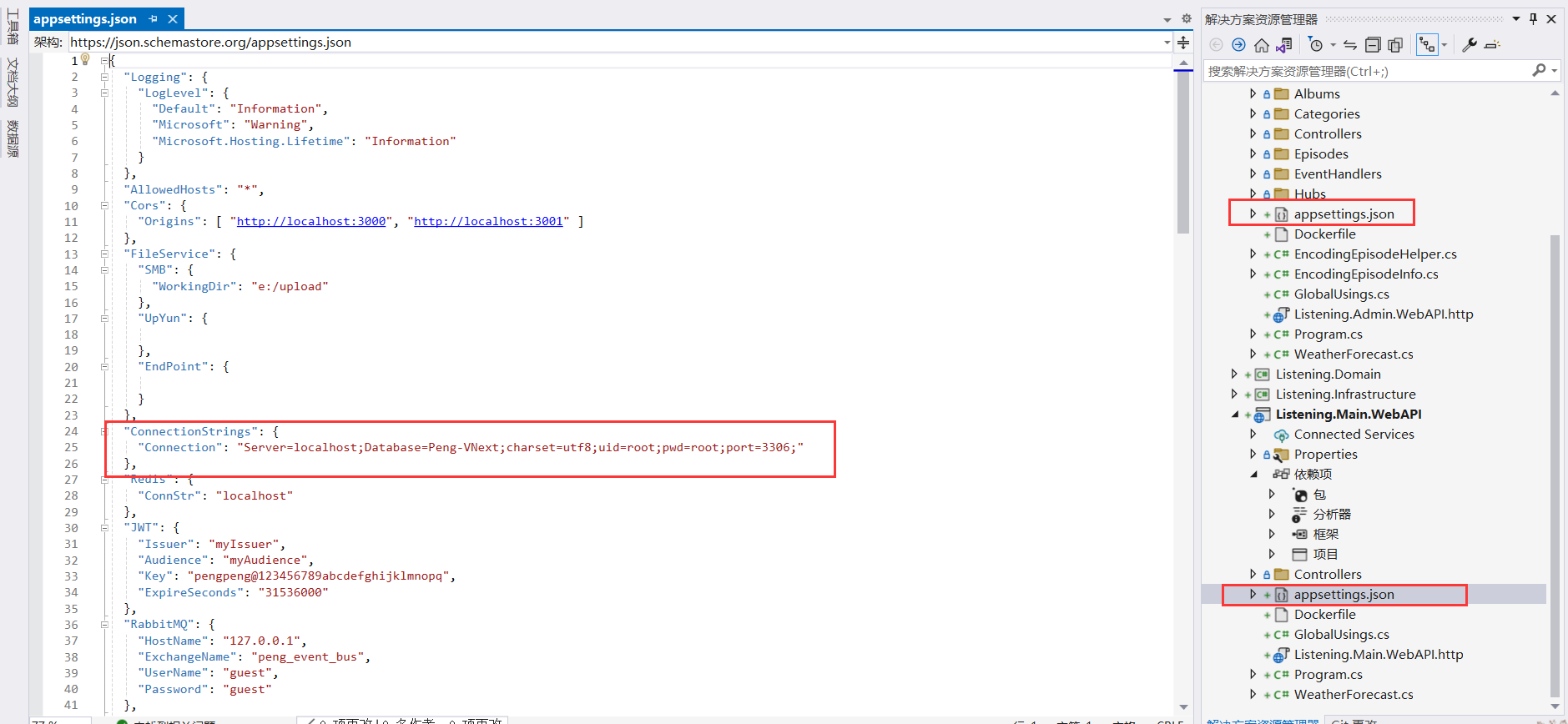Collapse the FileService block fold marker
Viewport: 1568px width, 724px height.
click(x=104, y=254)
